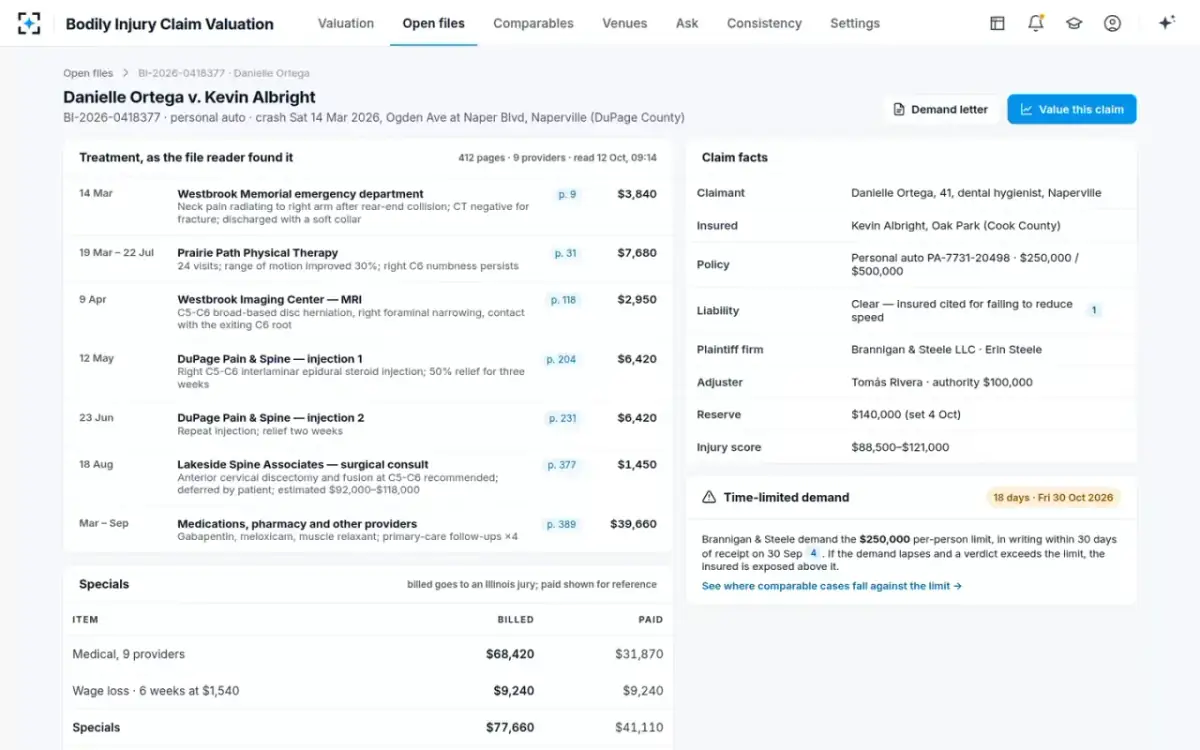Open the p. 118 MRI page reference
Viewport: 1200px width, 750px height.
(563, 299)
